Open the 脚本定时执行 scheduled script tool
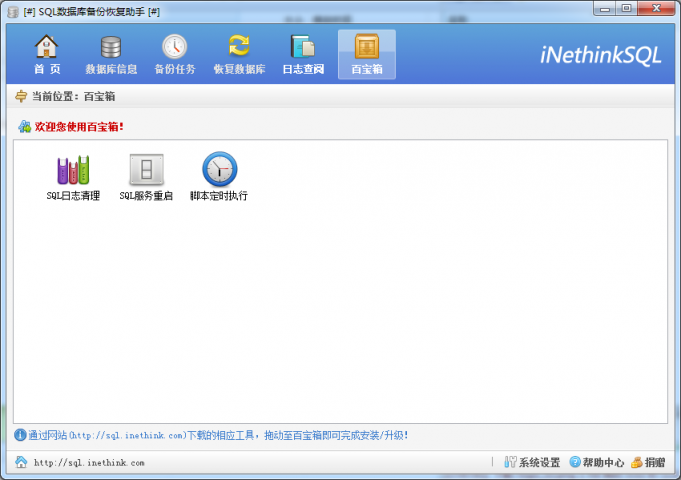681x480 pixels. click(219, 178)
